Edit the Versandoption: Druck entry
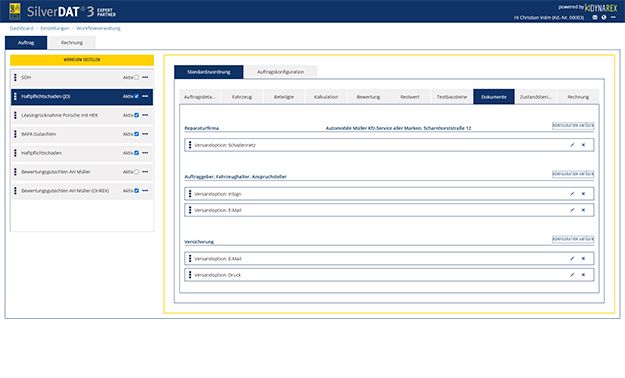 coord(572,275)
